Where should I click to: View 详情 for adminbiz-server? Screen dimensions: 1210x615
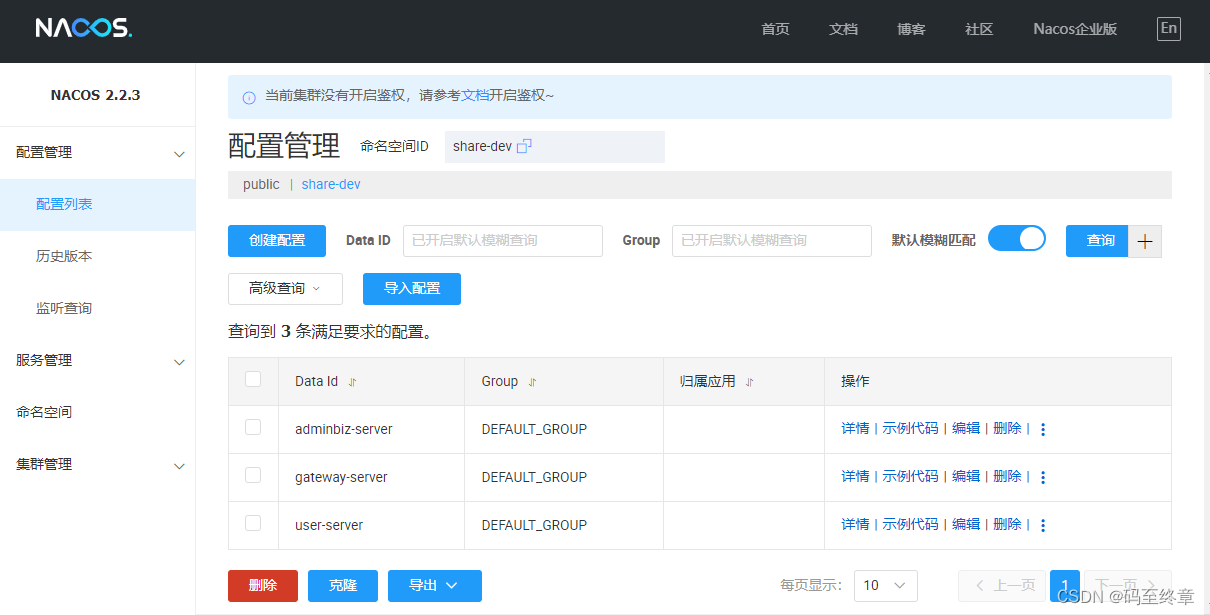855,428
